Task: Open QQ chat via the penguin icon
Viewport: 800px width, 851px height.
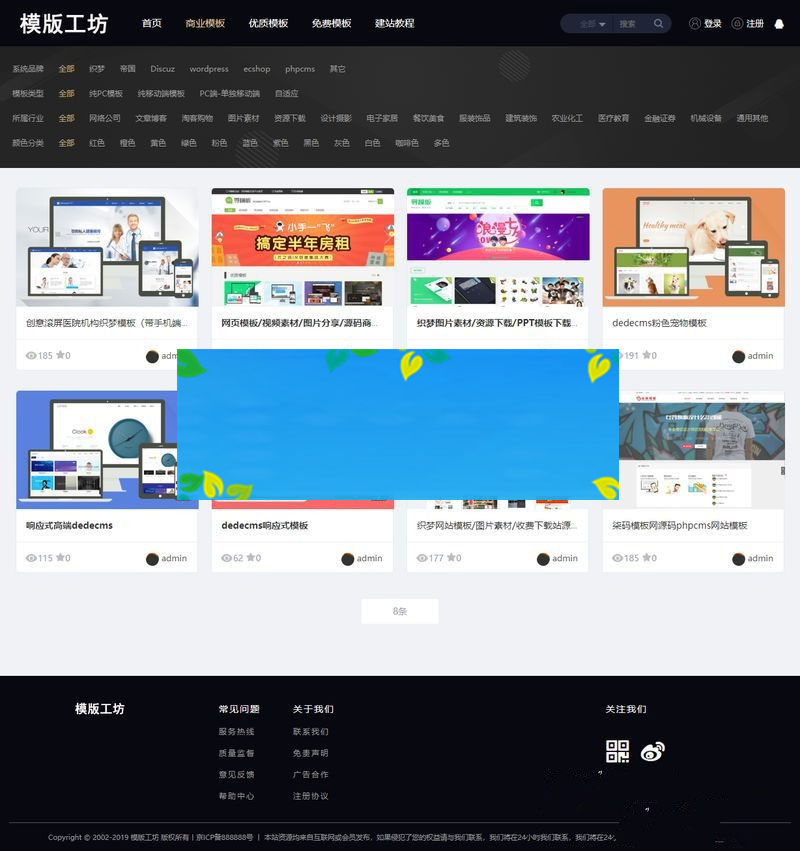Action: [x=779, y=23]
